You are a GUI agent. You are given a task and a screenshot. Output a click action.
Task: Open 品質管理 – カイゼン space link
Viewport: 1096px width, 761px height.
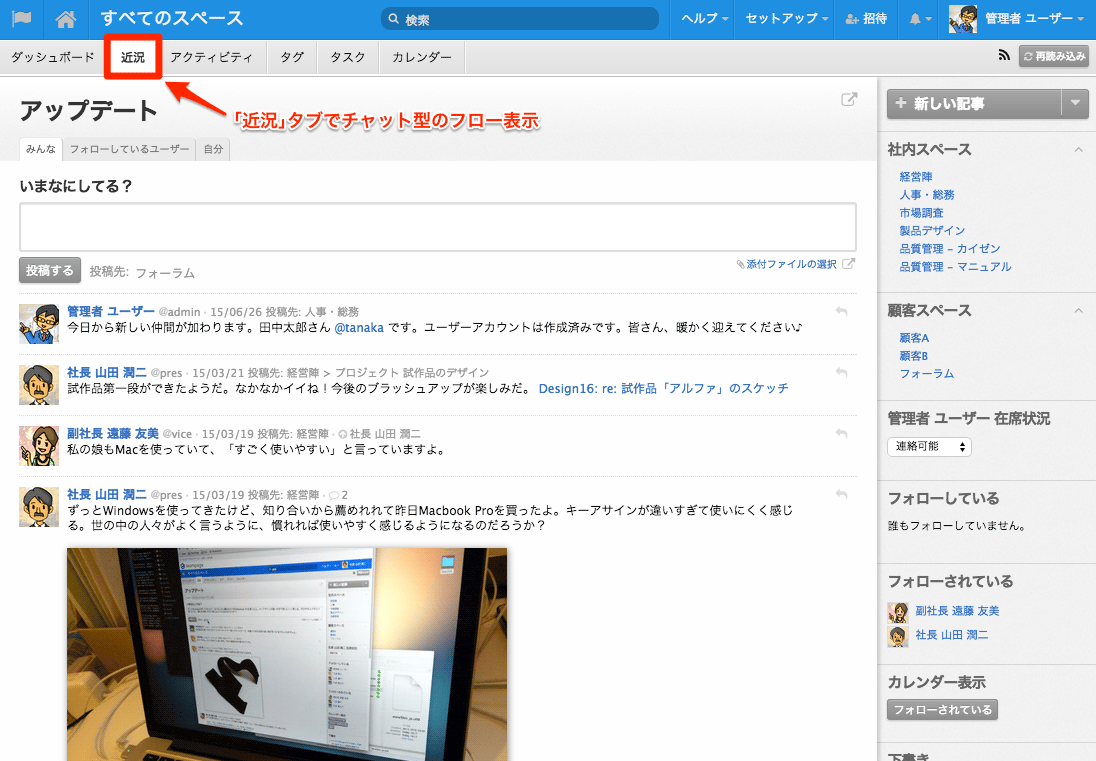(950, 249)
